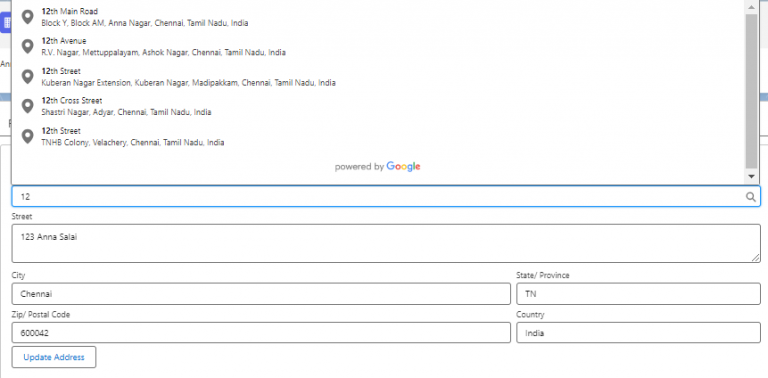768x378 pixels.
Task: Select the 12th Main Road suggestion
Action: tap(378, 17)
